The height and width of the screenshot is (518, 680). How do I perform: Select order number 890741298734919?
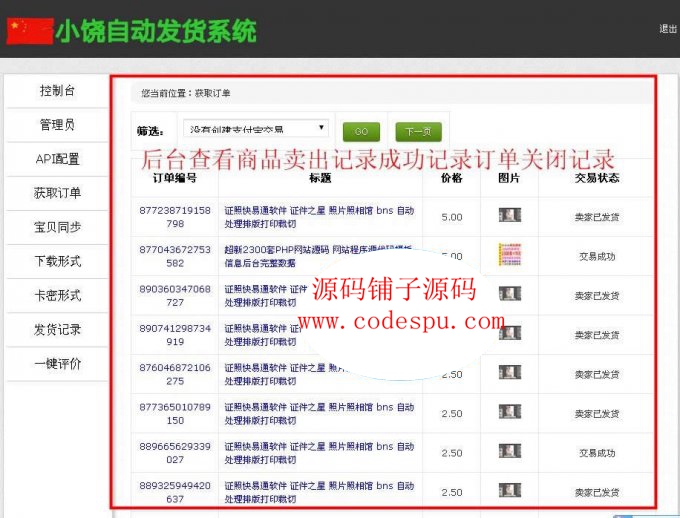(175, 335)
